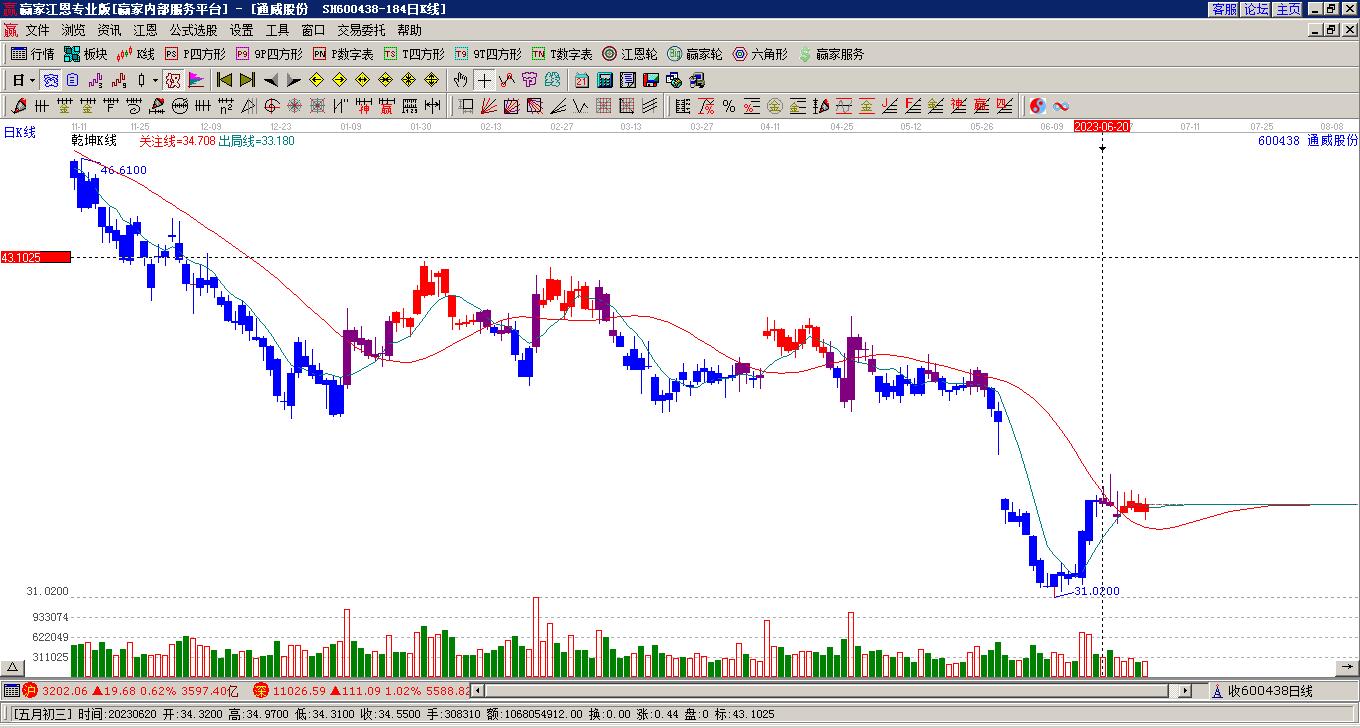Open the P数字表 number table
The width and height of the screenshot is (1360, 728).
coord(343,54)
